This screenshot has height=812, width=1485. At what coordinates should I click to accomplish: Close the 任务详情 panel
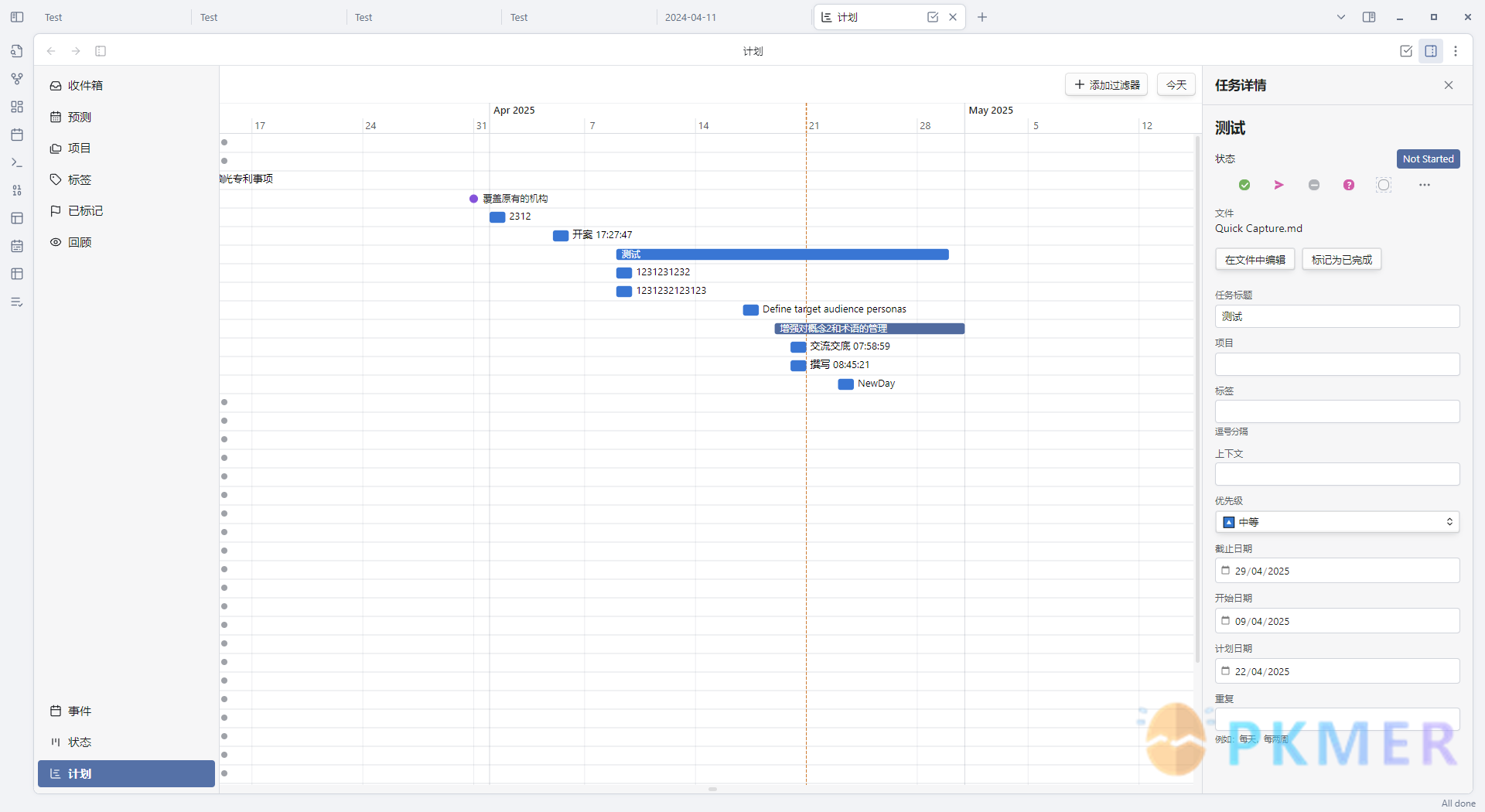[x=1449, y=85]
